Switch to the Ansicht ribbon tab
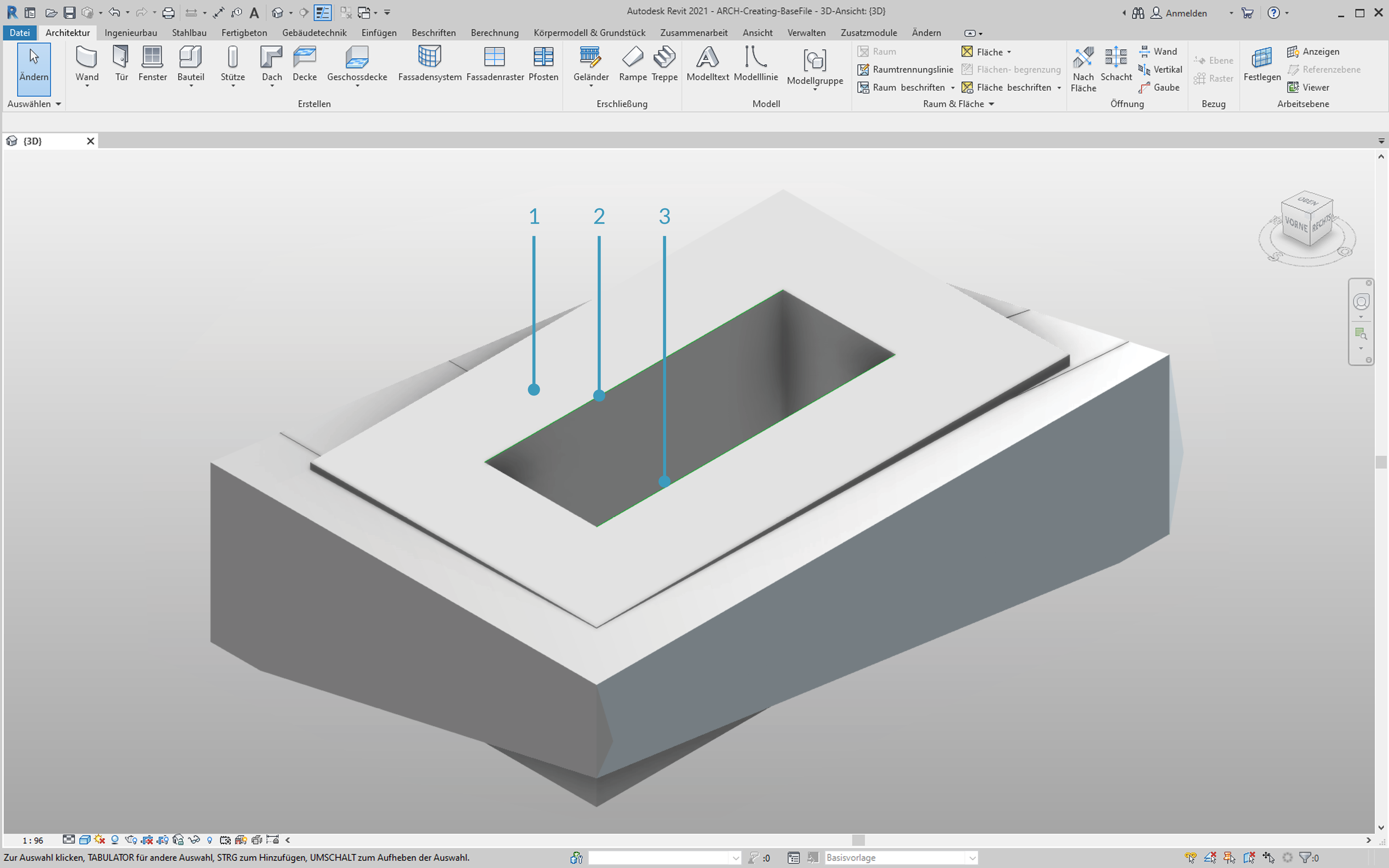The width and height of the screenshot is (1389, 868). pyautogui.click(x=757, y=33)
